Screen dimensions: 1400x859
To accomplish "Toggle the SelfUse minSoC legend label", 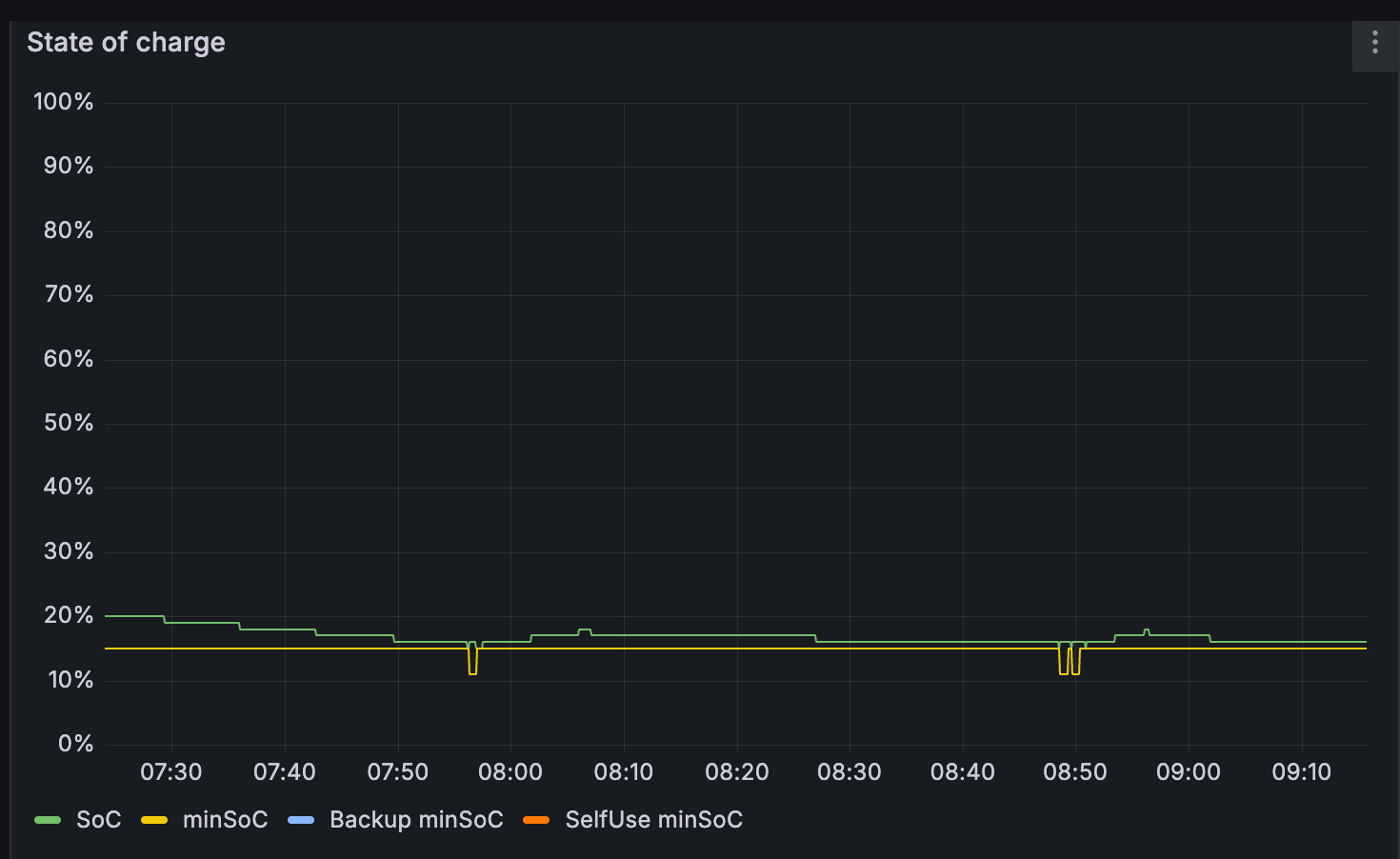I will pos(653,820).
